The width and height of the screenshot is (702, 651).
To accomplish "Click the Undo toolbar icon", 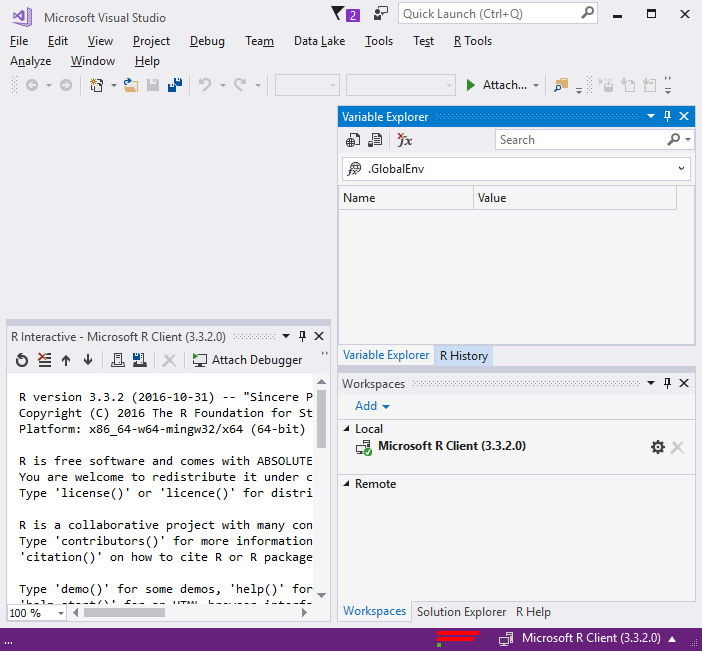I will point(205,85).
